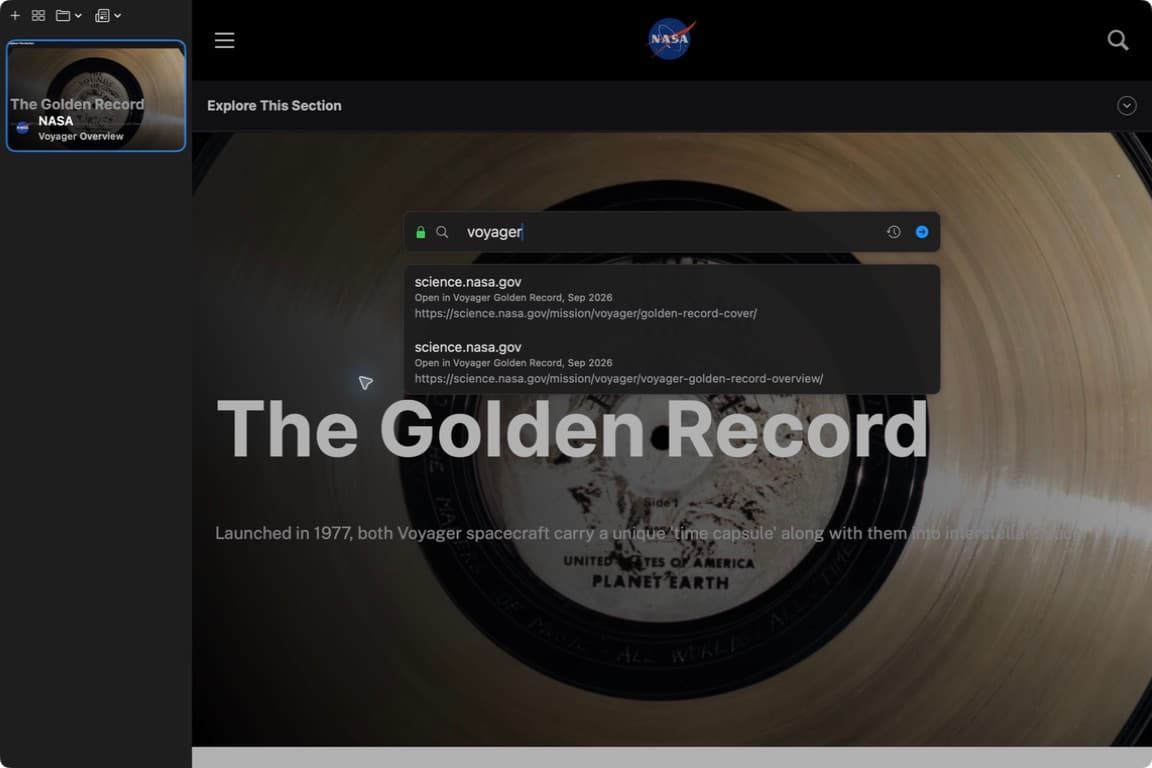
Task: Select The Golden Record tab thumbnail
Action: click(x=96, y=96)
